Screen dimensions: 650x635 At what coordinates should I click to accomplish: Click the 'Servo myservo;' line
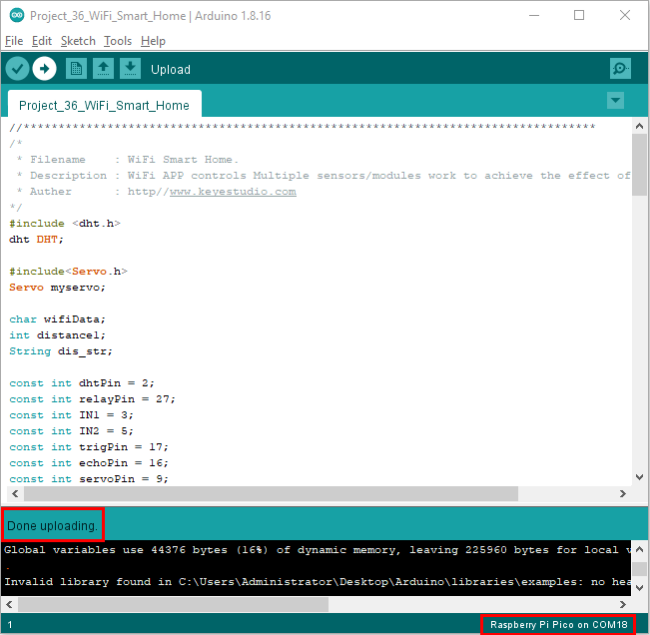pos(57,287)
